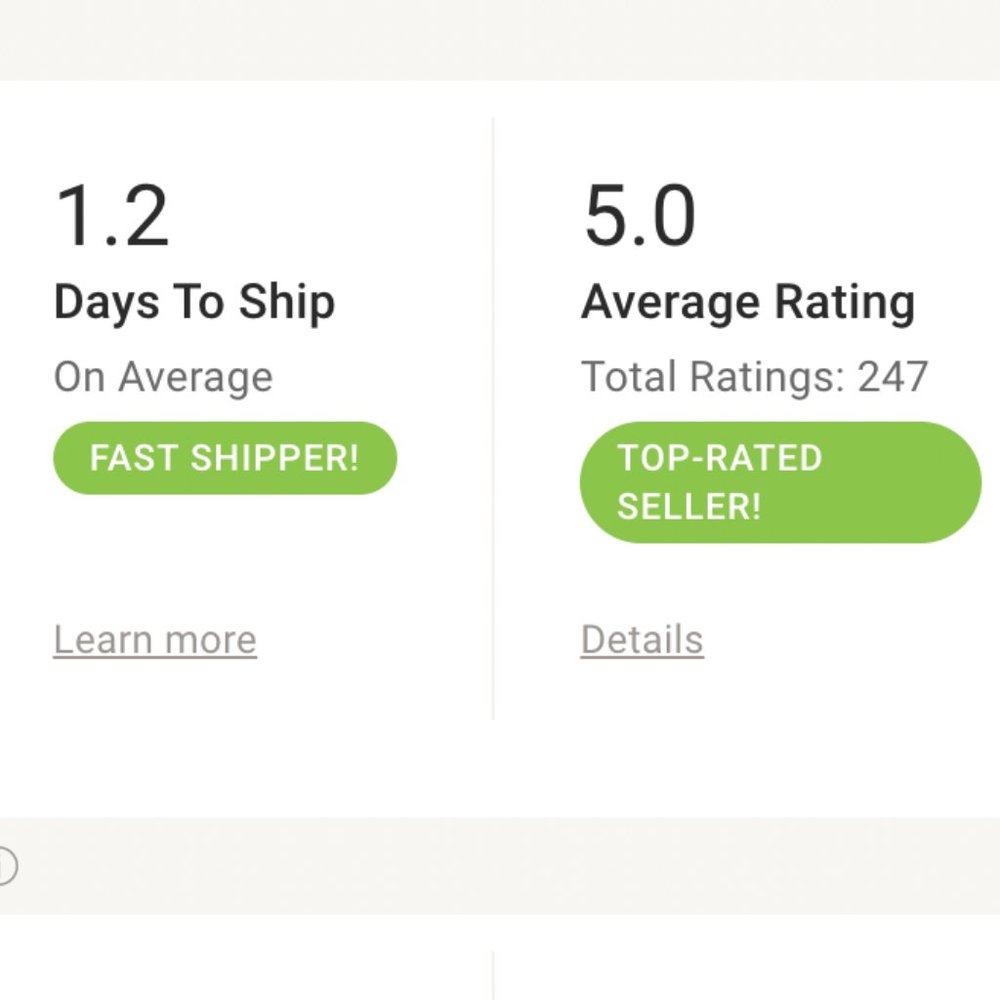Open the Learn more link

click(155, 640)
